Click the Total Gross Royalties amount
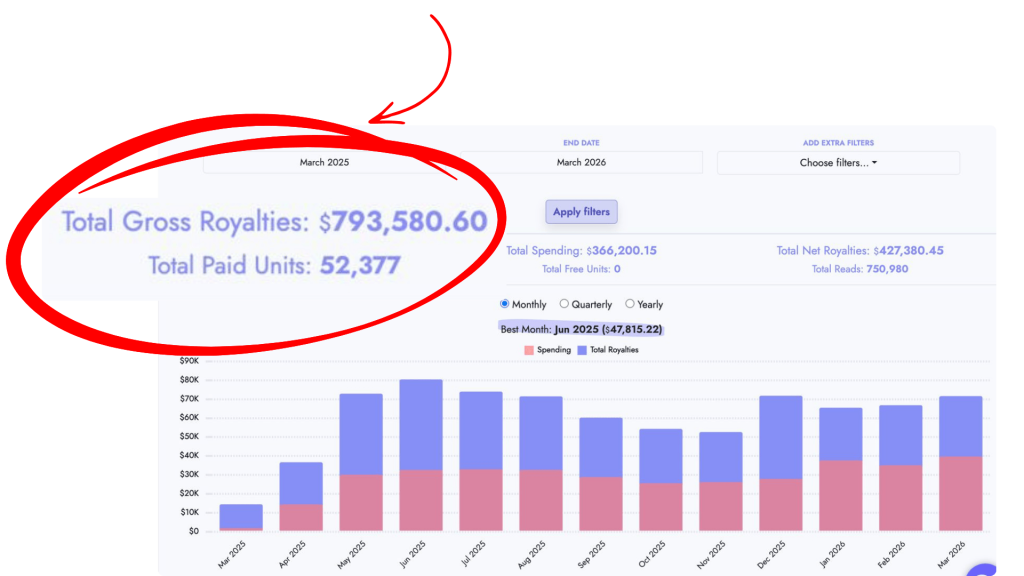This screenshot has height=576, width=1024. (x=409, y=222)
